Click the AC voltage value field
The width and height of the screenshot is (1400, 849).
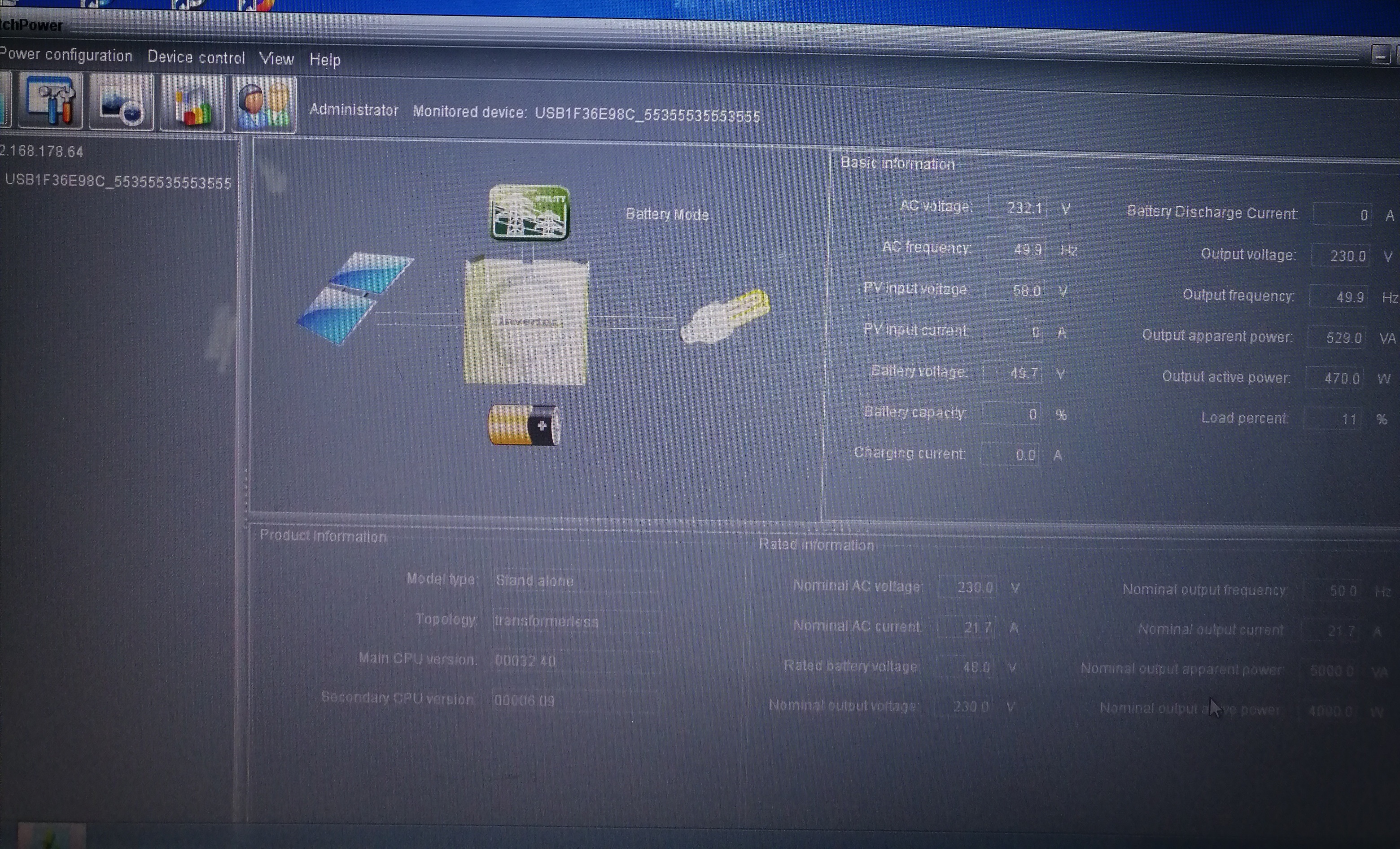1017,207
